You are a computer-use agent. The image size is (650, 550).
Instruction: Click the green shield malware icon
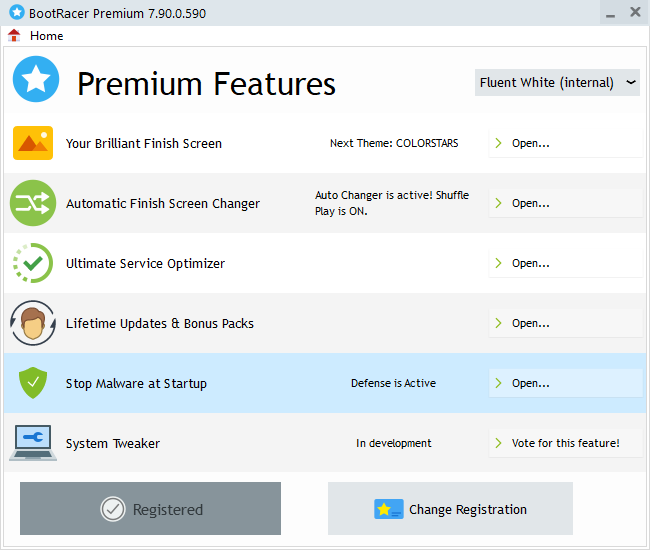pyautogui.click(x=33, y=383)
